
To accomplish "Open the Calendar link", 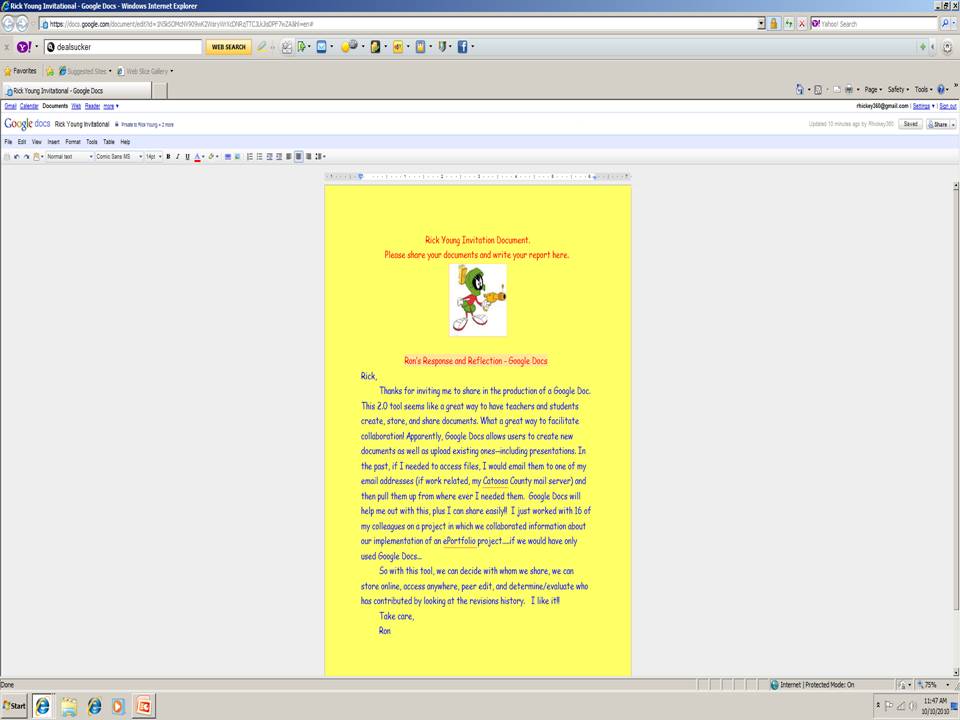I will pyautogui.click(x=29, y=106).
